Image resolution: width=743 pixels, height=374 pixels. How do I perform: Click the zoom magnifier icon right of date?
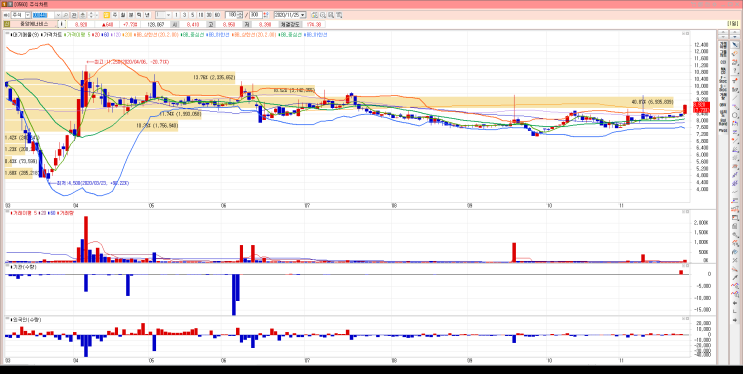point(323,15)
